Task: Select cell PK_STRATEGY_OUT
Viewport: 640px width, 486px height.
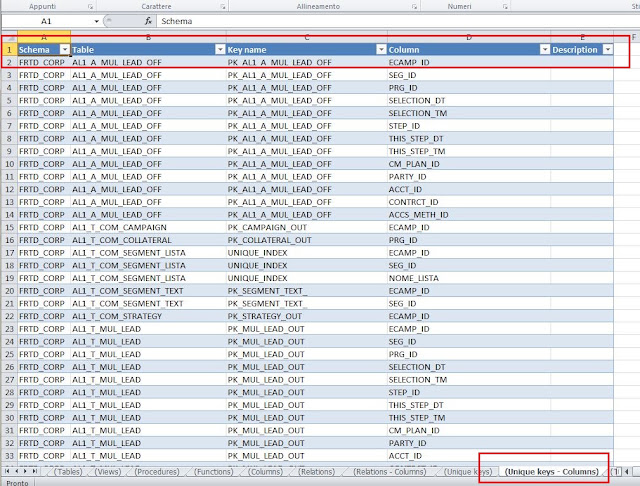Action: pos(307,316)
